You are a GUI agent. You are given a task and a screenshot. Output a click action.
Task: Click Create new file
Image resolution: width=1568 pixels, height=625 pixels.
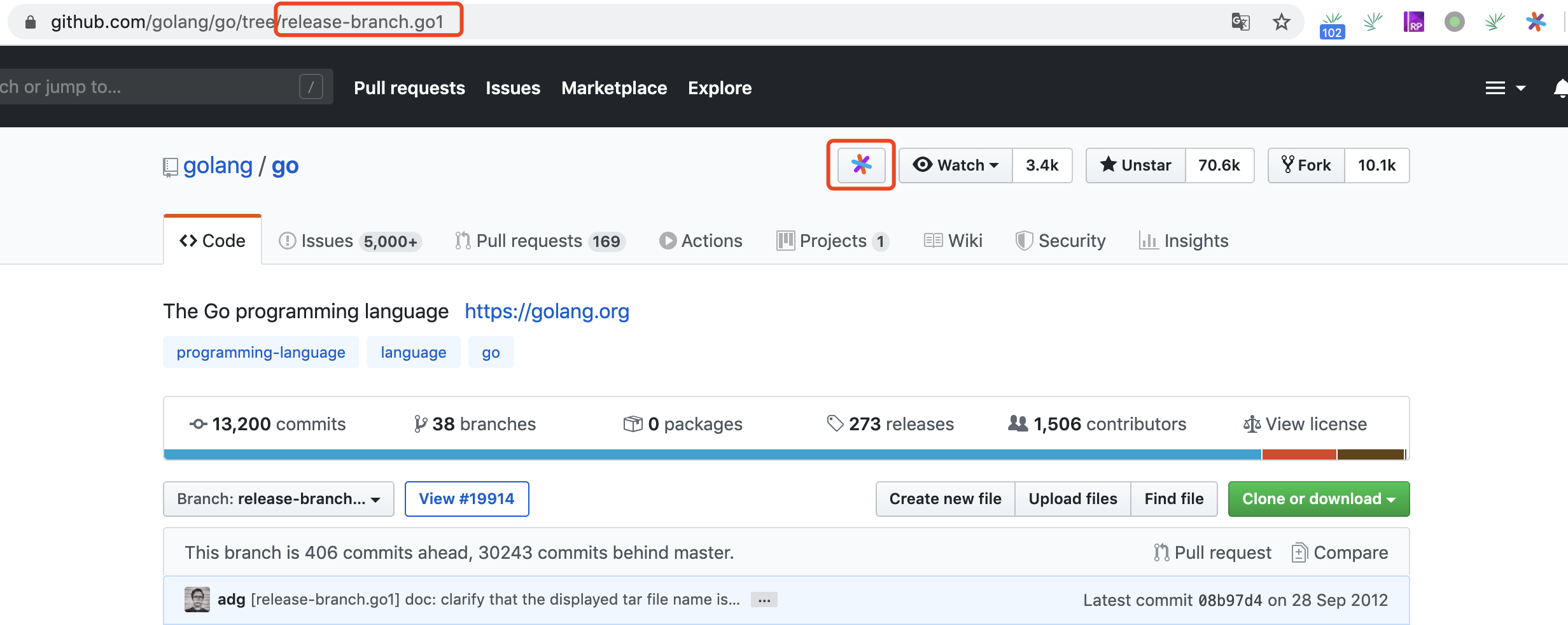[945, 498]
